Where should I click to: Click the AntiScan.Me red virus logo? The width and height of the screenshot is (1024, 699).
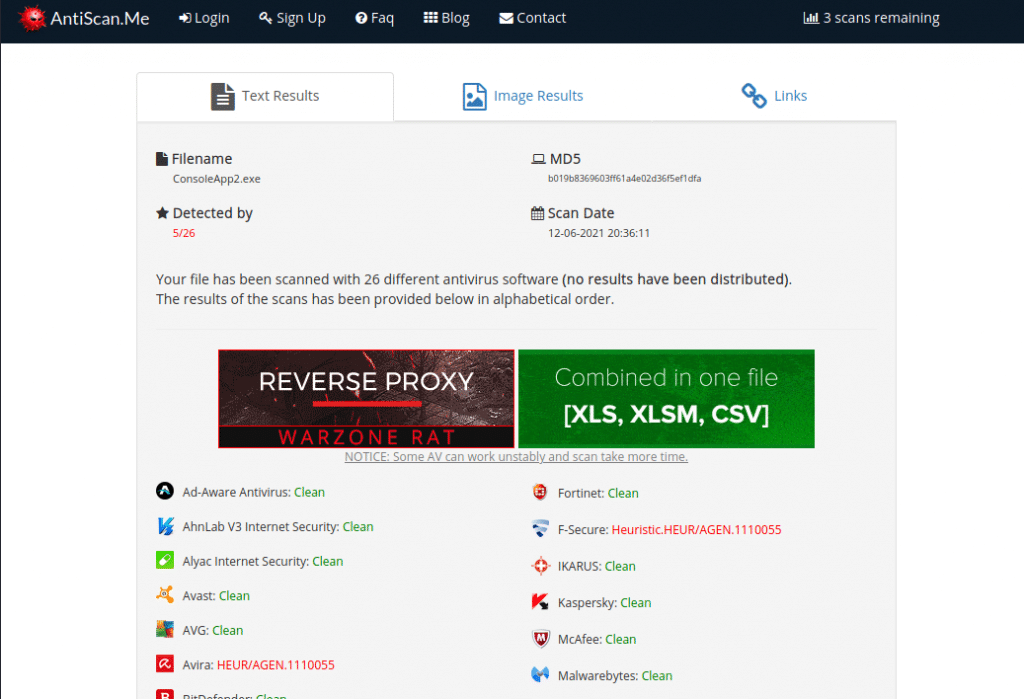[x=32, y=18]
